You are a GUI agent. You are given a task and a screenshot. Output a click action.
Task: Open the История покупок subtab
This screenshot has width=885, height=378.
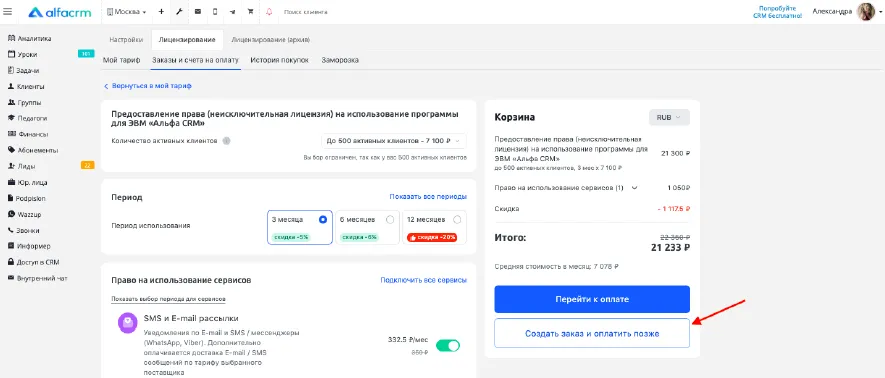[279, 60]
